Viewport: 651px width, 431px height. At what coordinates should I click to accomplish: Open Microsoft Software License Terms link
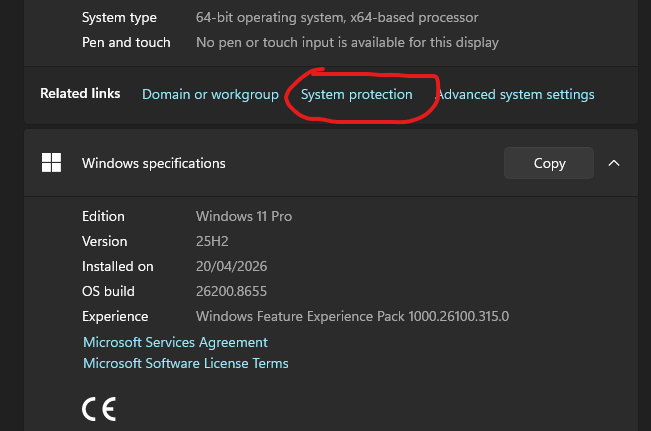click(x=186, y=363)
